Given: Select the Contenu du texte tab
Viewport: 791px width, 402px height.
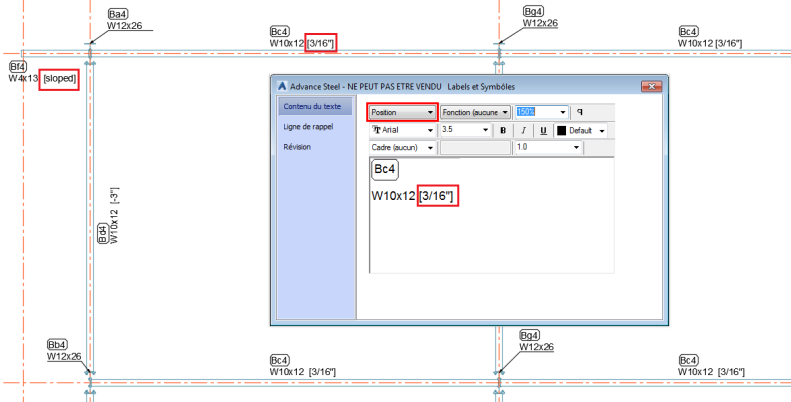Looking at the screenshot, I should click(x=315, y=106).
